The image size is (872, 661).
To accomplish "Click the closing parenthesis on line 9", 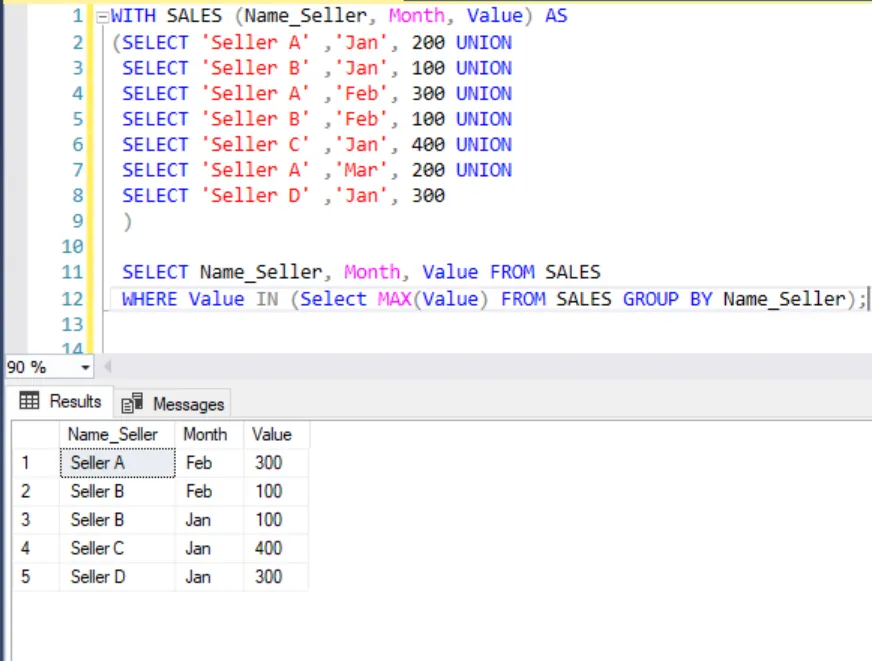I will (128, 221).
